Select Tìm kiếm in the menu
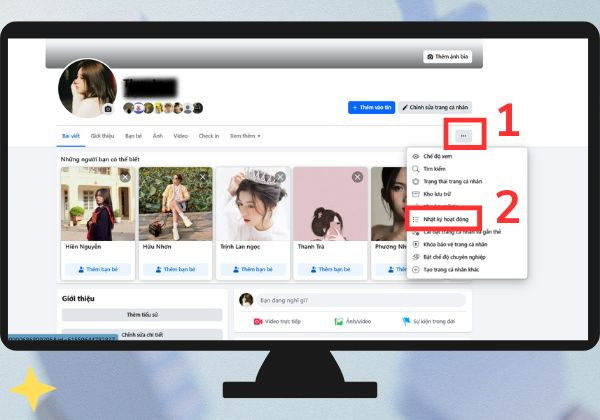 tap(466, 169)
